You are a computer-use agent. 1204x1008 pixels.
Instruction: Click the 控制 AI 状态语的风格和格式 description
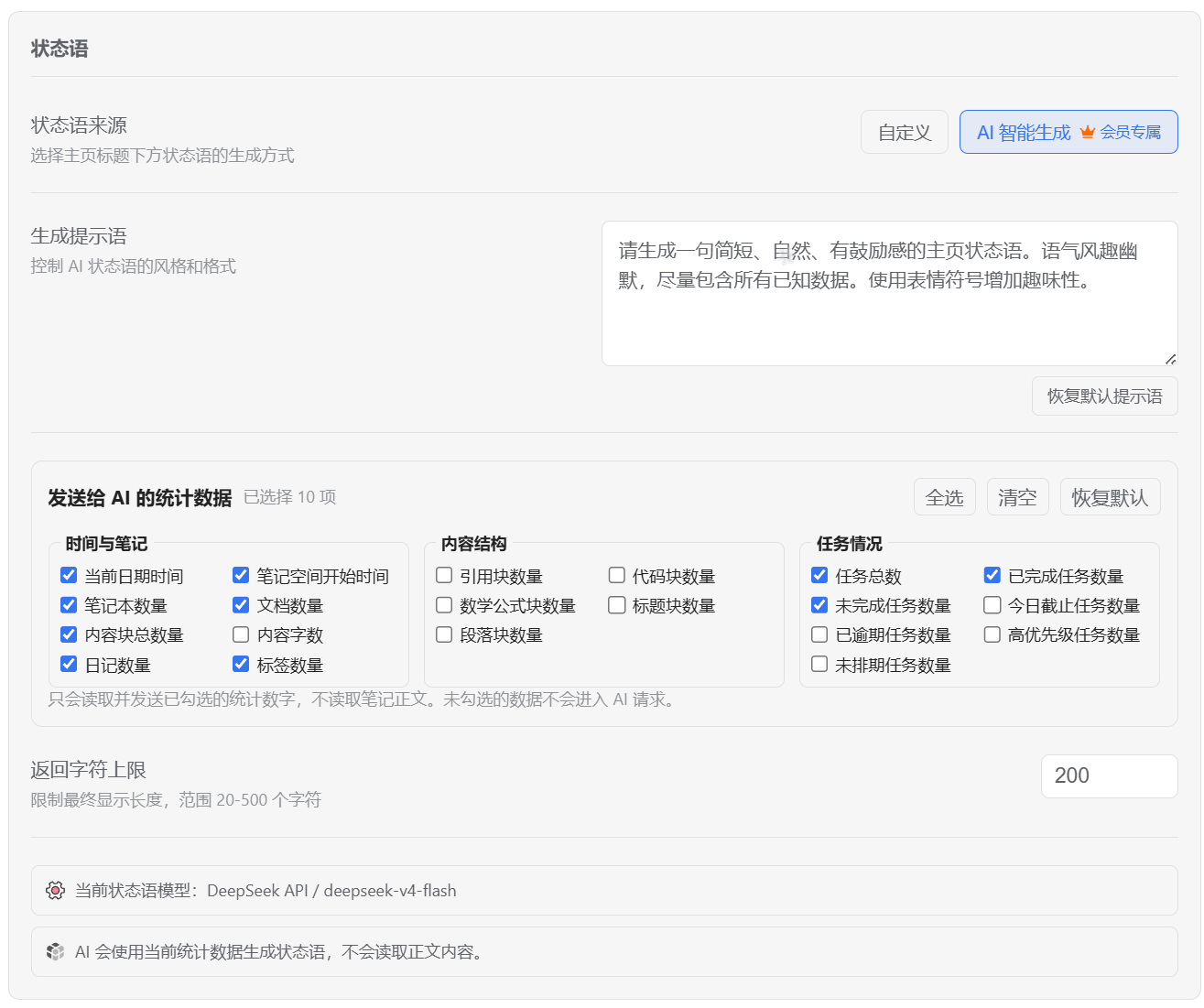[133, 266]
